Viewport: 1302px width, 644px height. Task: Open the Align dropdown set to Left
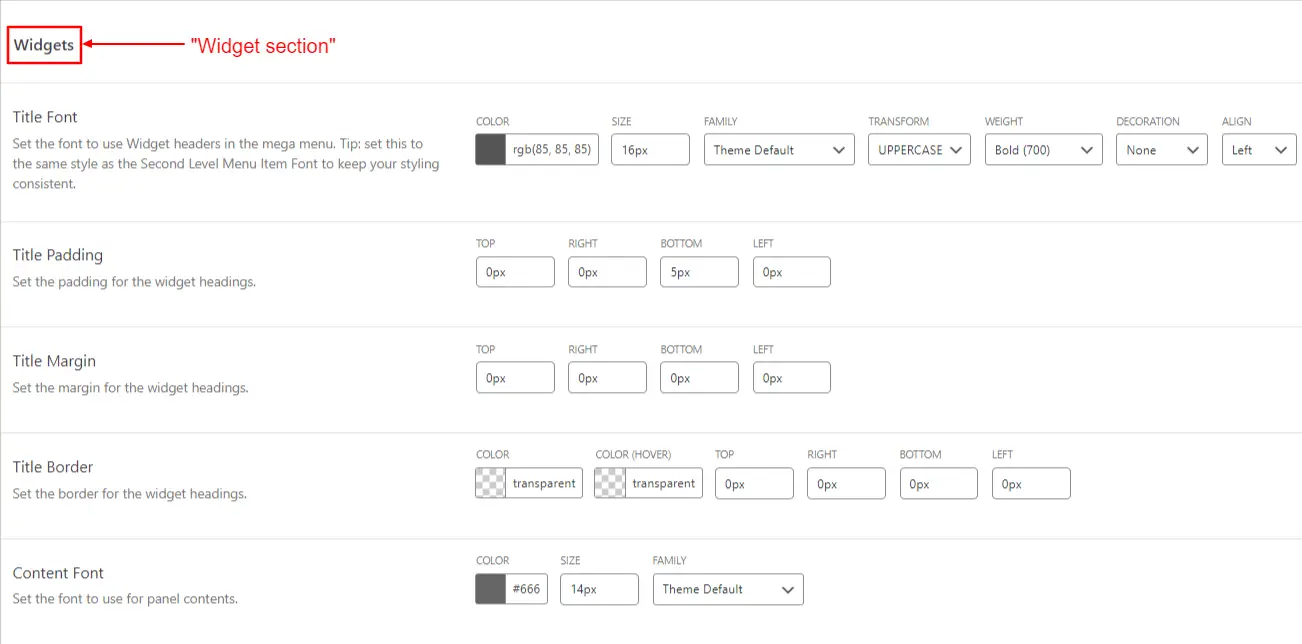tap(1258, 149)
